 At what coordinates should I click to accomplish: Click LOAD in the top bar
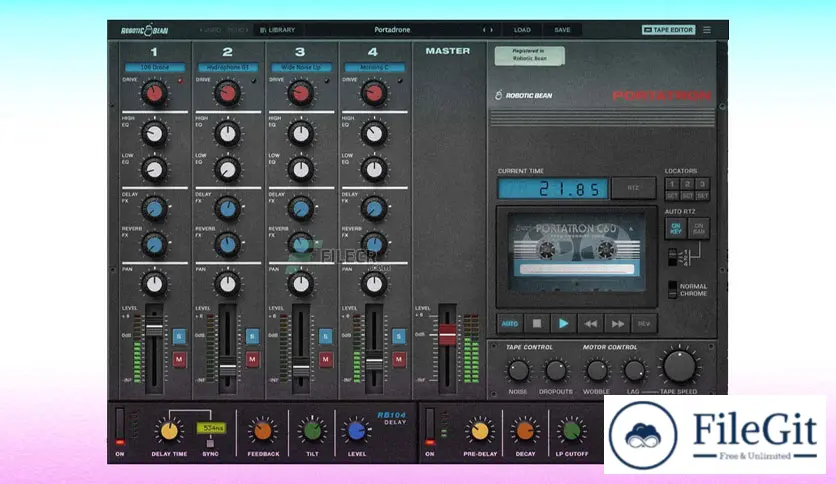(x=522, y=30)
